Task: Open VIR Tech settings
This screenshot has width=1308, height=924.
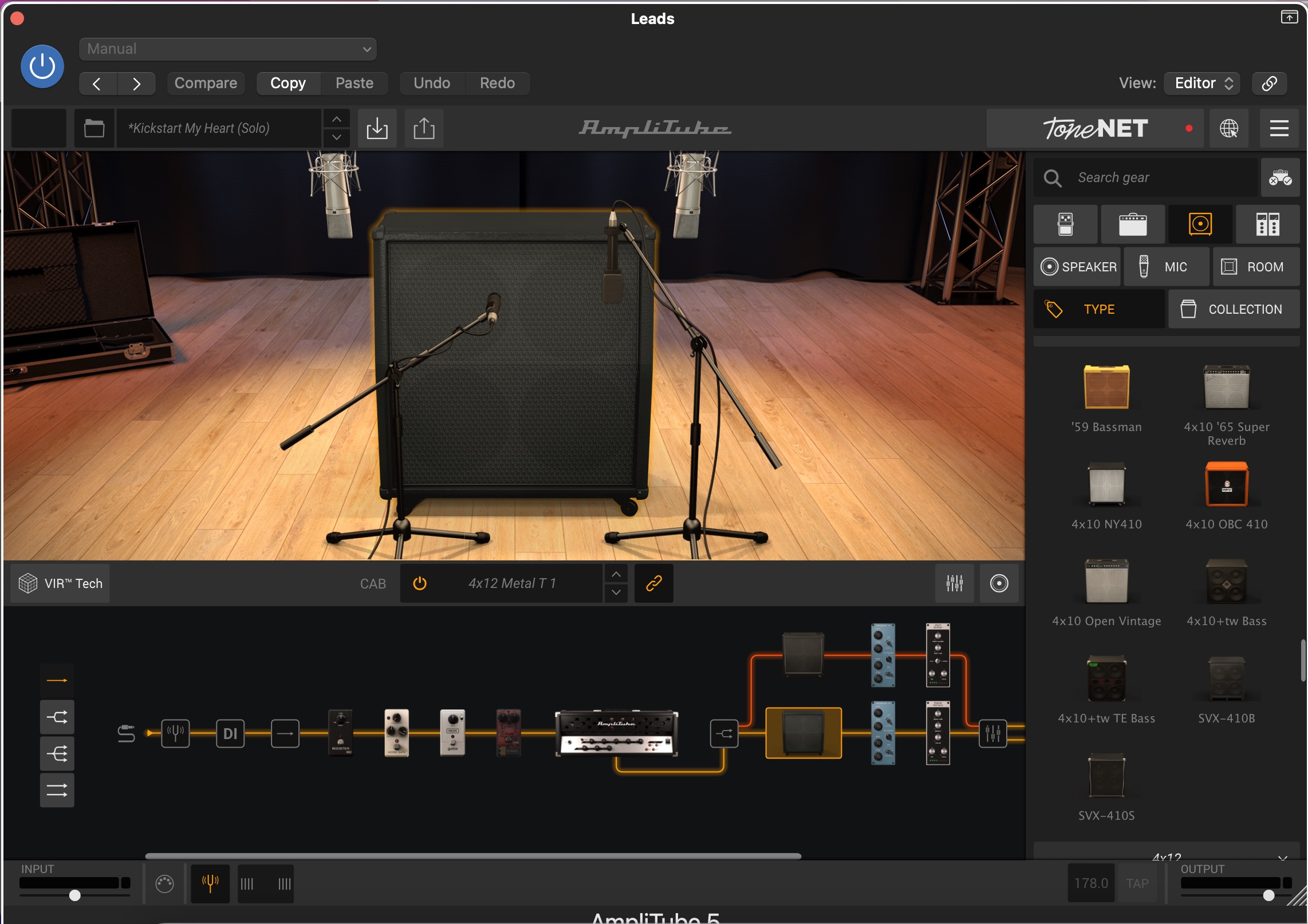Action: 60,583
